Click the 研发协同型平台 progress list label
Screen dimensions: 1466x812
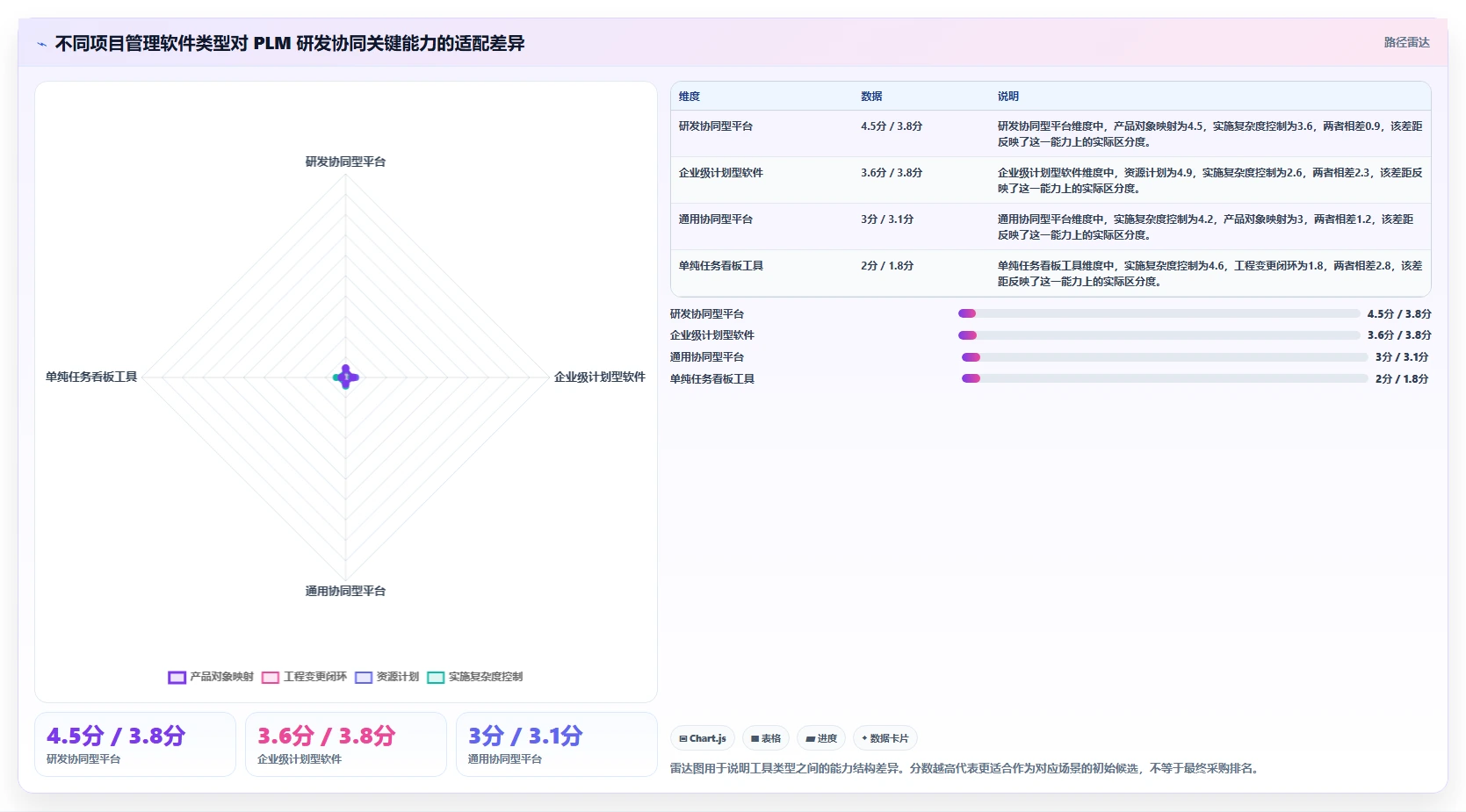[707, 314]
